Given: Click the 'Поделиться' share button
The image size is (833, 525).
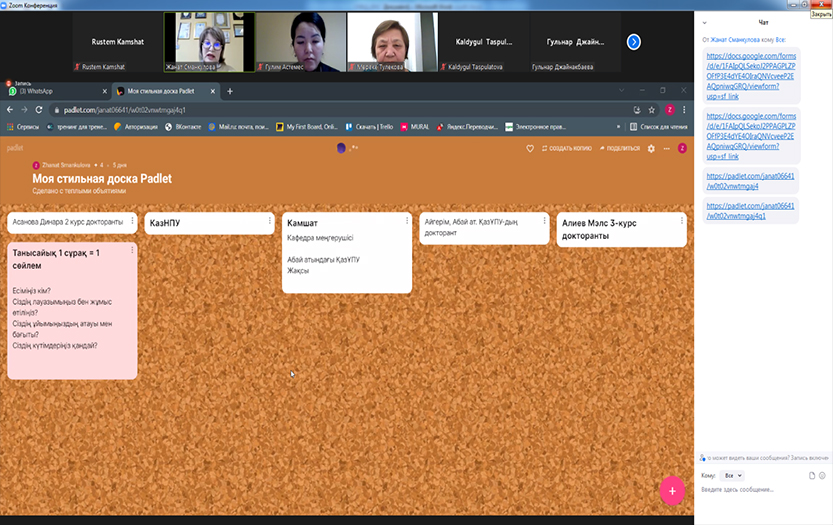Looking at the screenshot, I should (x=619, y=148).
